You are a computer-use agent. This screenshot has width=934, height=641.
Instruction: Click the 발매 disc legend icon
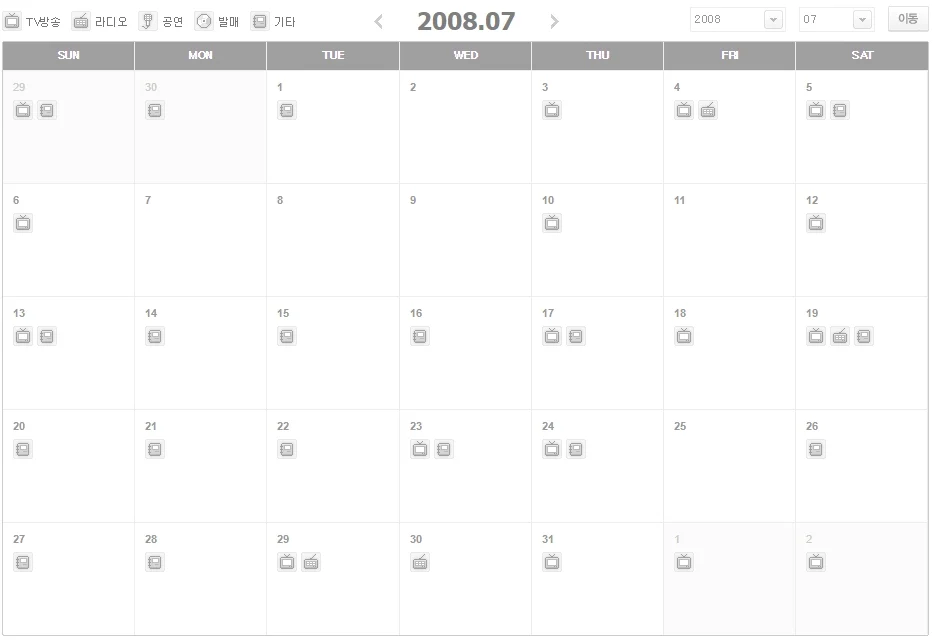pyautogui.click(x=204, y=21)
